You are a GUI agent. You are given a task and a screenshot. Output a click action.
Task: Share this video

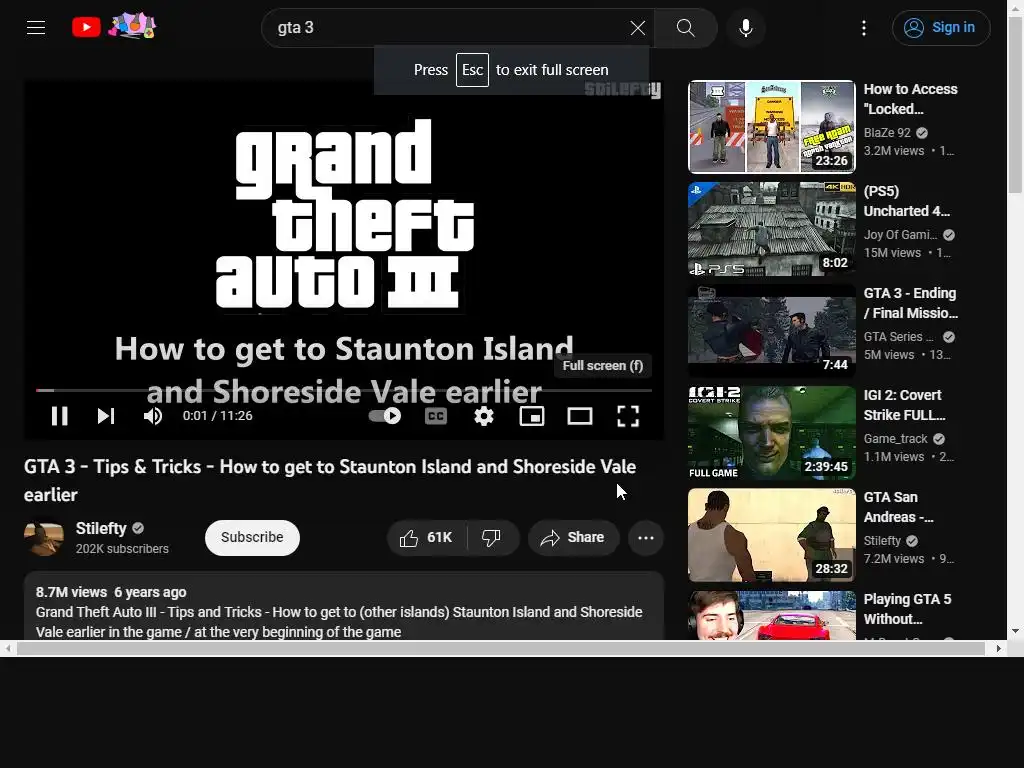tap(573, 537)
